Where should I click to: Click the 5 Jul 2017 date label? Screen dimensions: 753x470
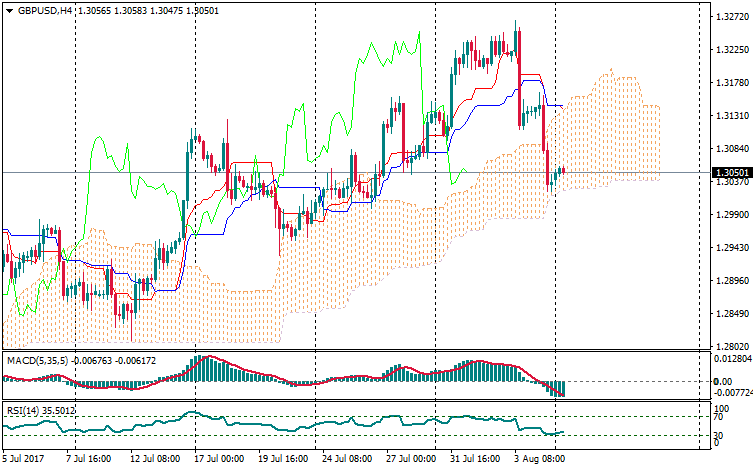23,459
